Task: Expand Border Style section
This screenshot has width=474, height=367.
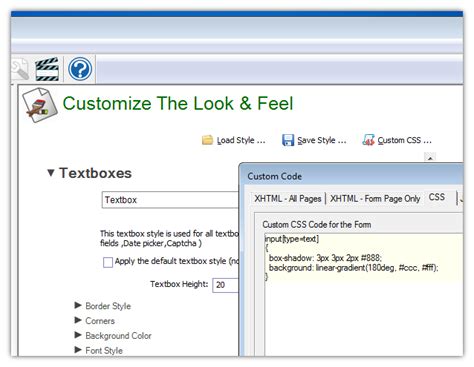Action: click(x=78, y=305)
